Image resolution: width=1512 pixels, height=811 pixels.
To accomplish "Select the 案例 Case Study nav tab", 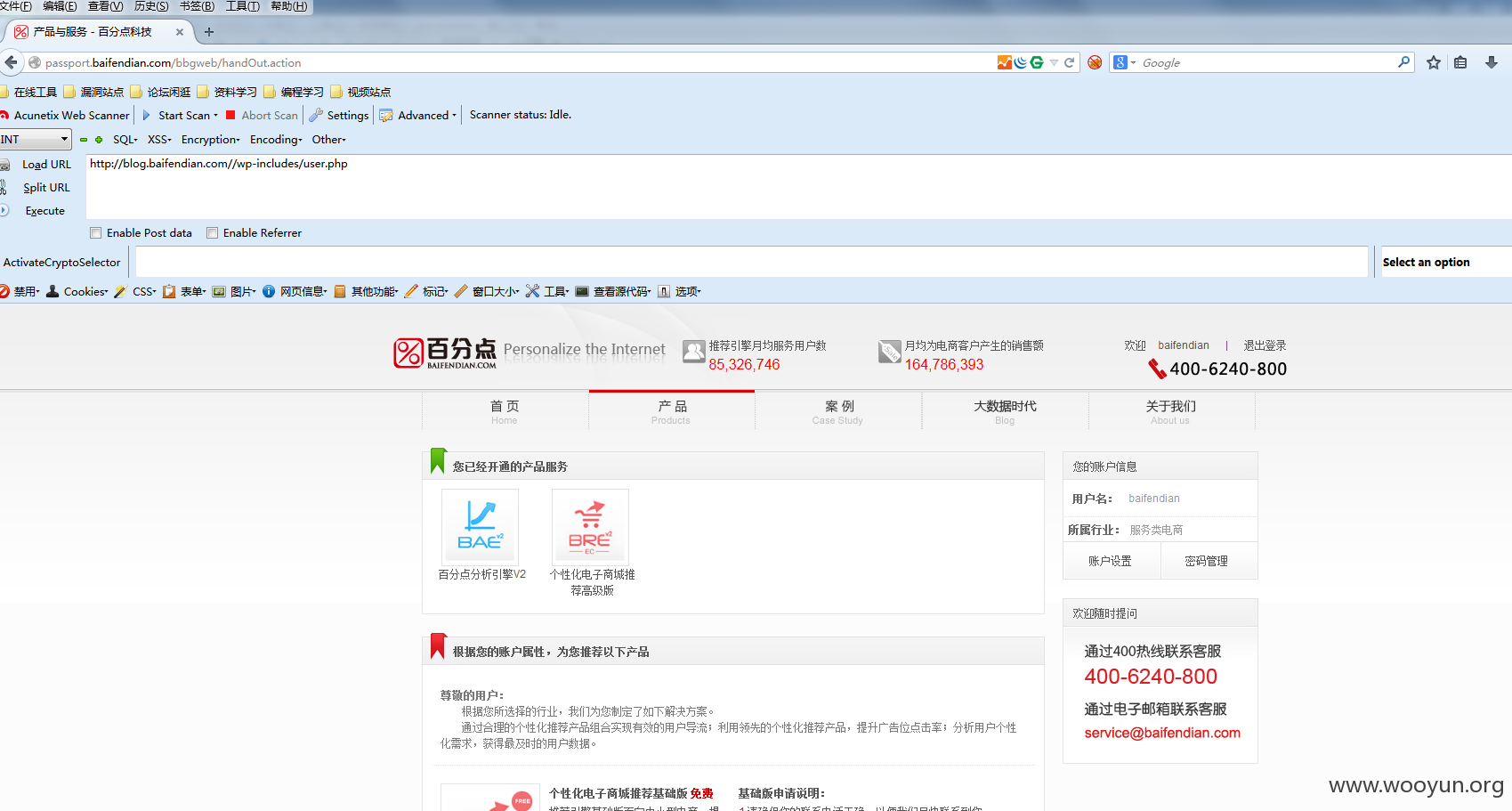I will (x=838, y=411).
